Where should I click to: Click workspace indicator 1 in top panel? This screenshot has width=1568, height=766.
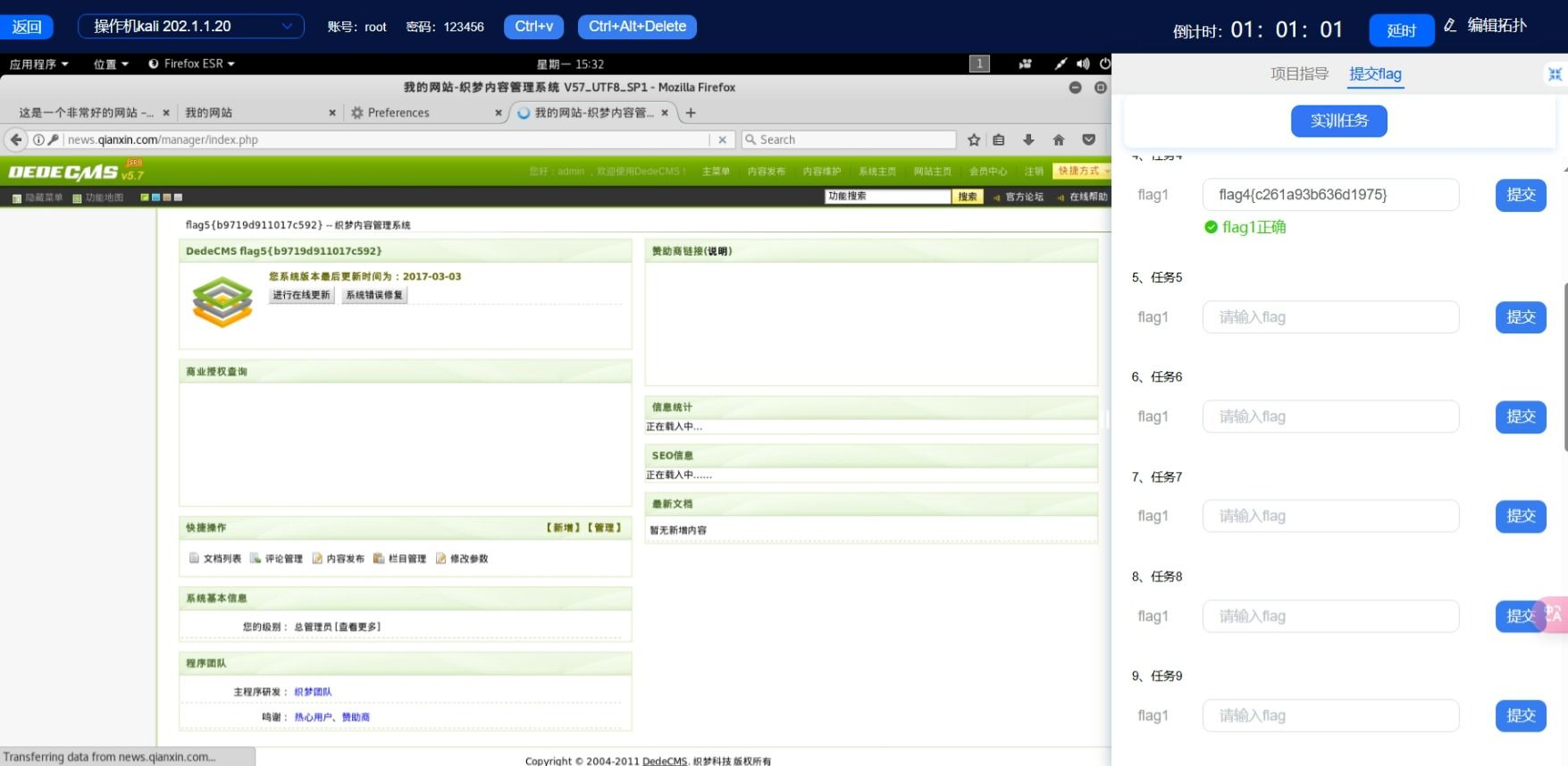[979, 63]
